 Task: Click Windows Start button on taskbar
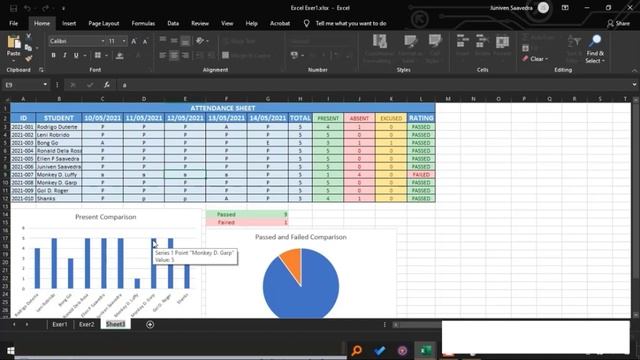(11, 350)
